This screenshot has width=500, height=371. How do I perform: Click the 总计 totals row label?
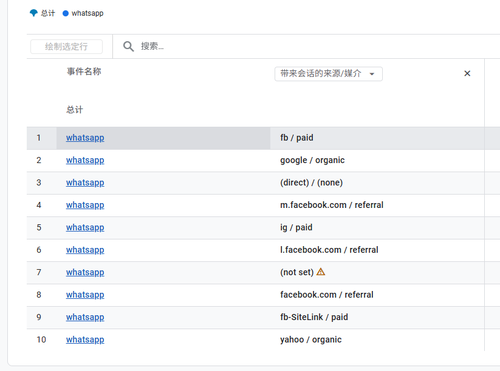point(74,110)
